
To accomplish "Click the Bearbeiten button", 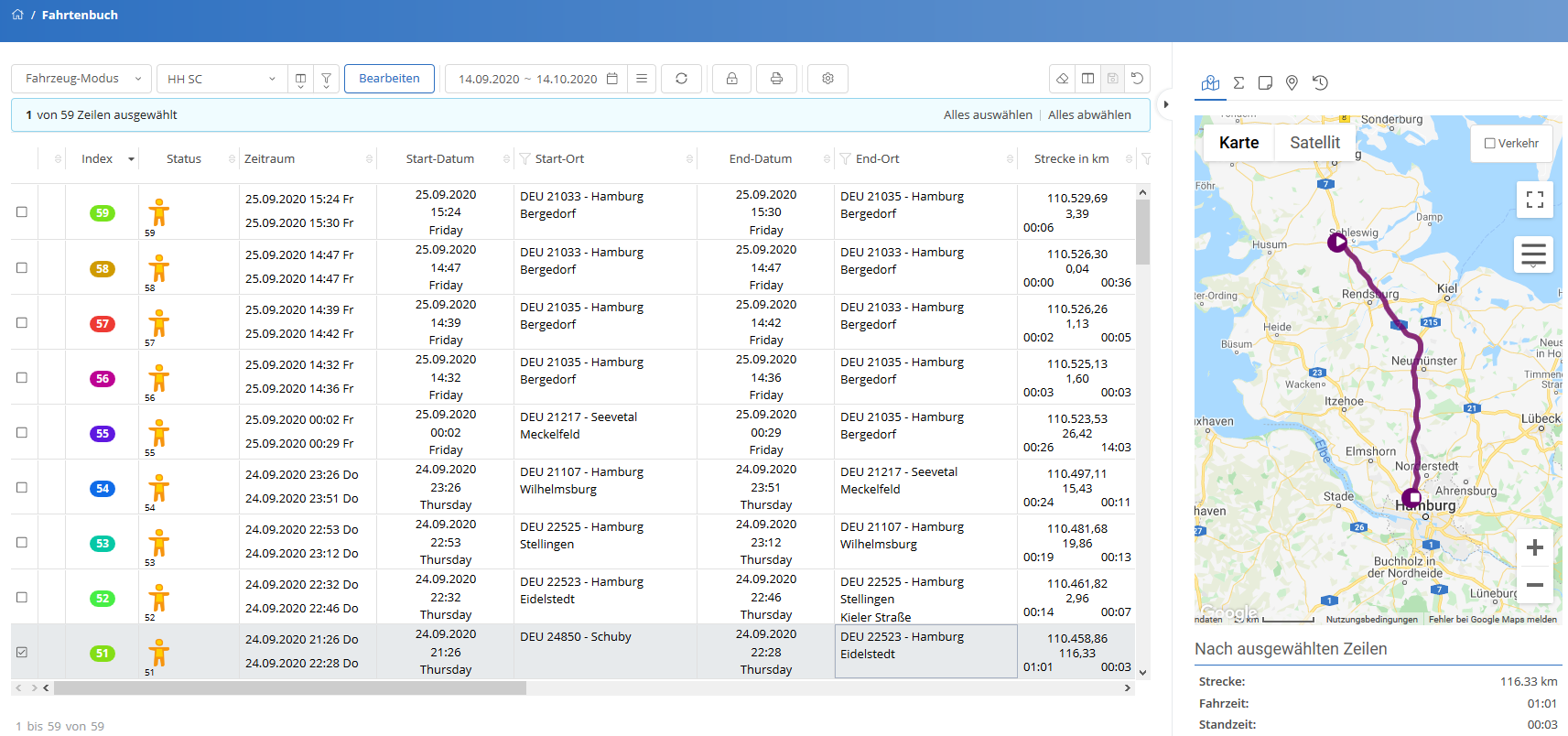I will [x=389, y=79].
